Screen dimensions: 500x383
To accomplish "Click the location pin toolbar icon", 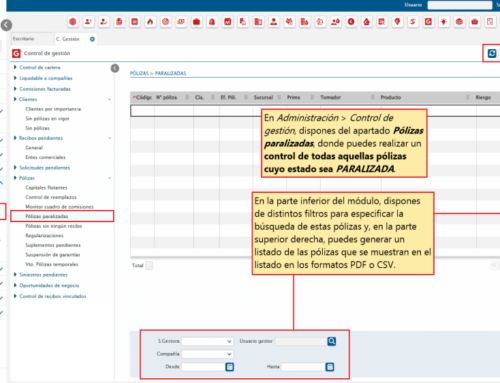I will 397,22.
